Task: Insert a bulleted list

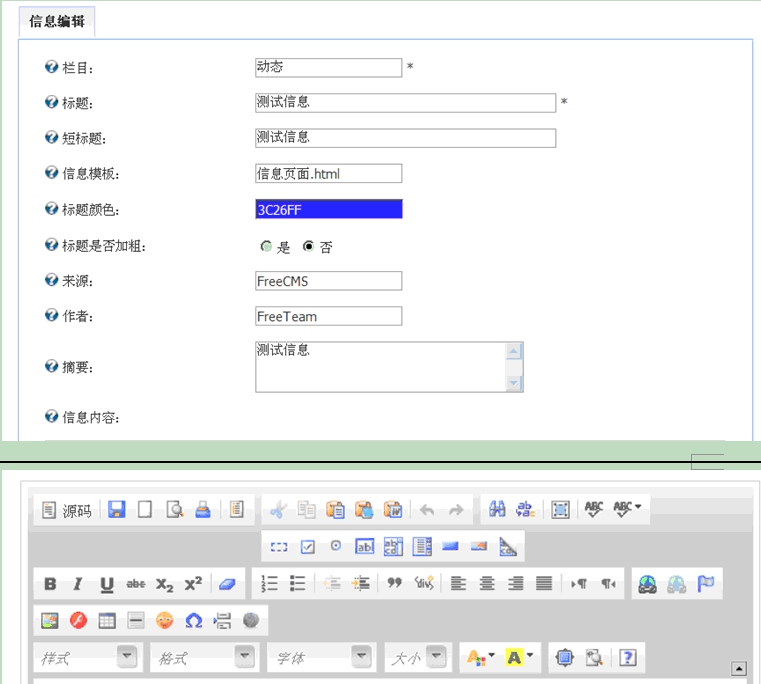Action: pos(298,583)
